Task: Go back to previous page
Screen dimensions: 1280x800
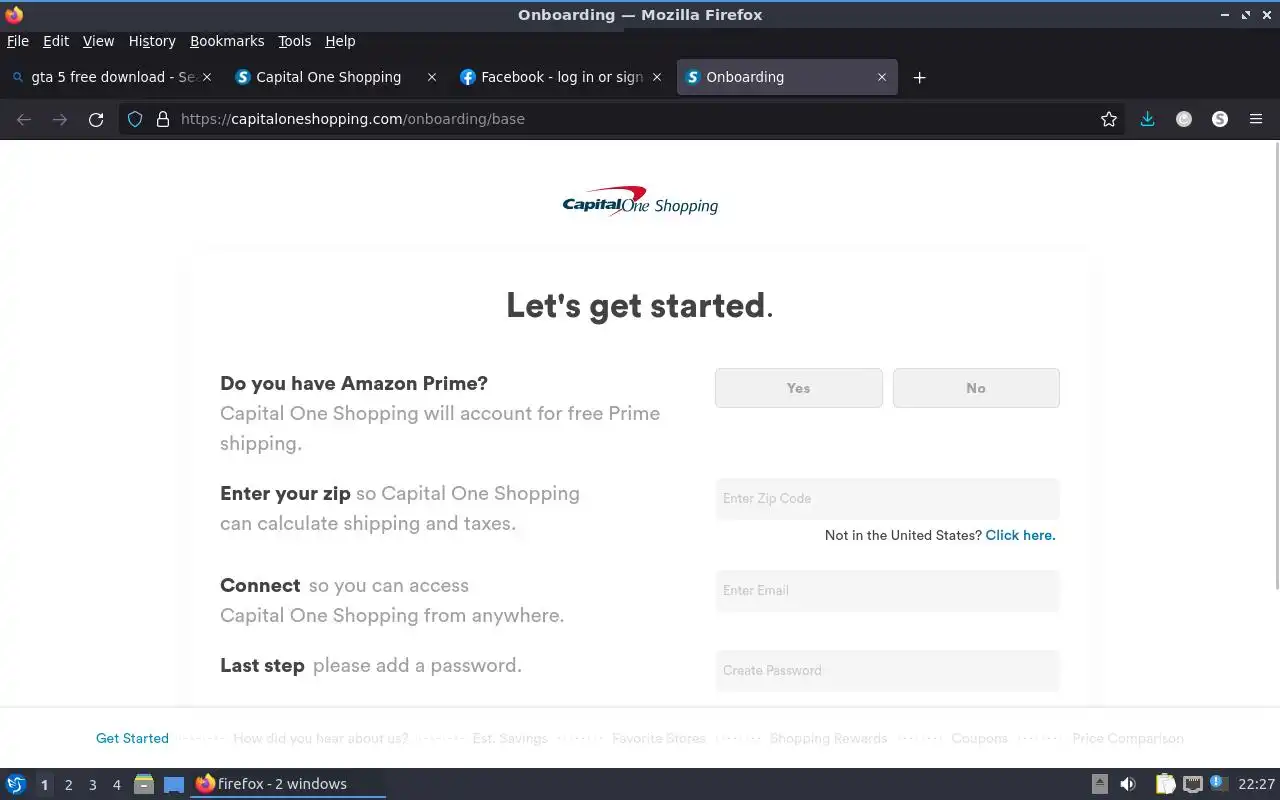Action: 24,119
